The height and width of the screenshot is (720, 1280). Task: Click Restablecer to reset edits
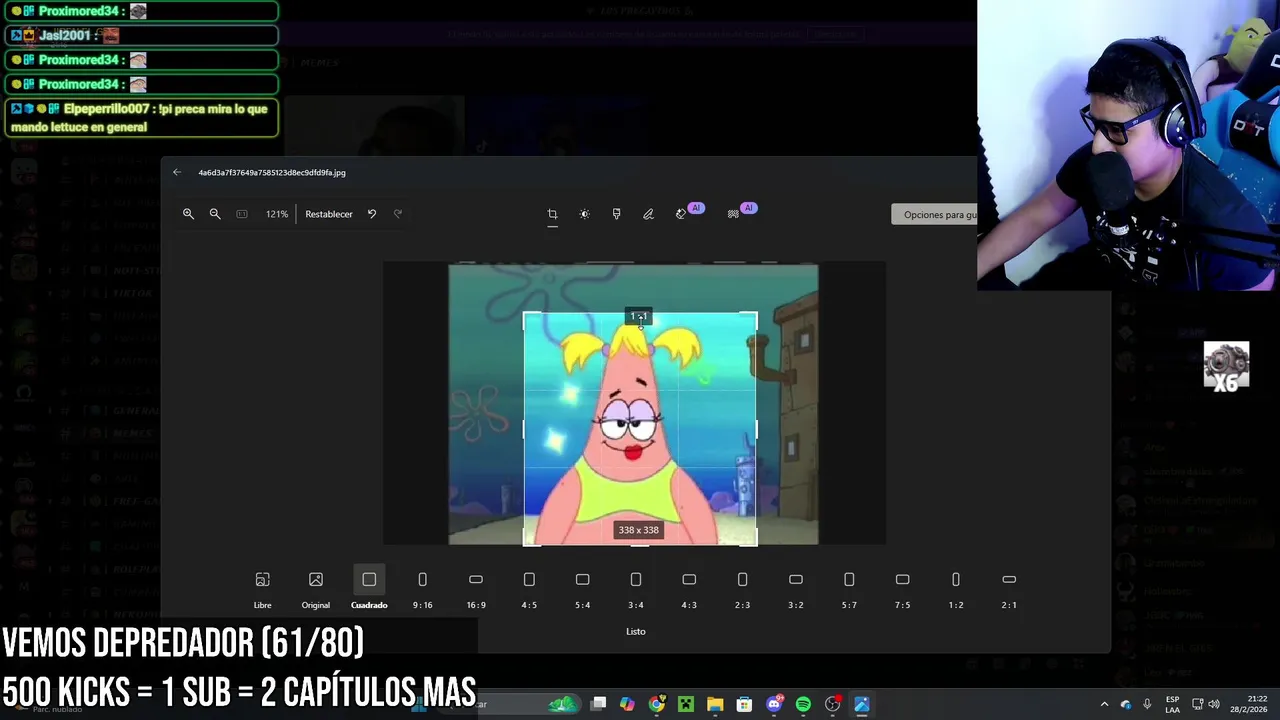(x=329, y=214)
